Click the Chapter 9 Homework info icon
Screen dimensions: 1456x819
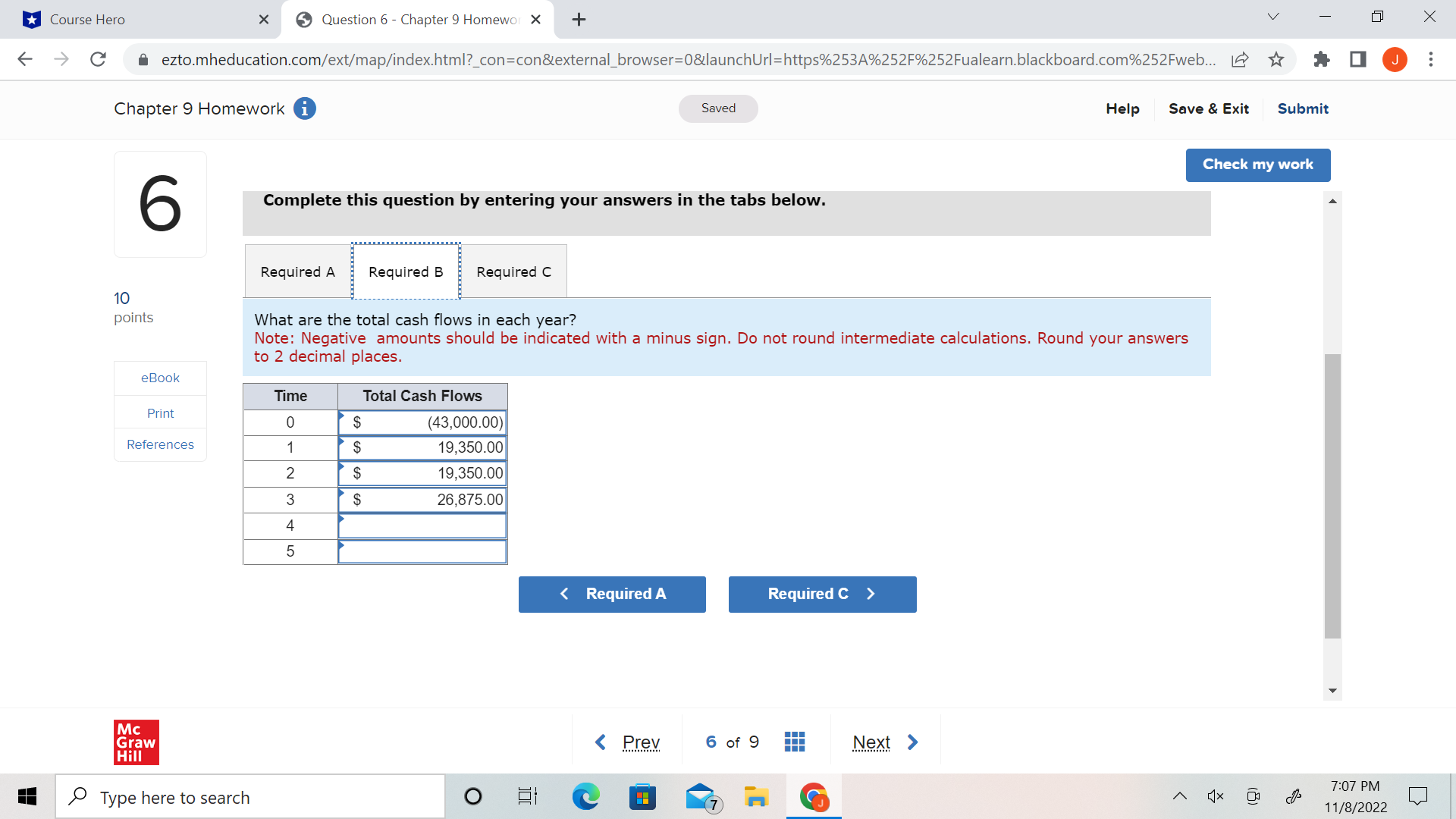[306, 108]
